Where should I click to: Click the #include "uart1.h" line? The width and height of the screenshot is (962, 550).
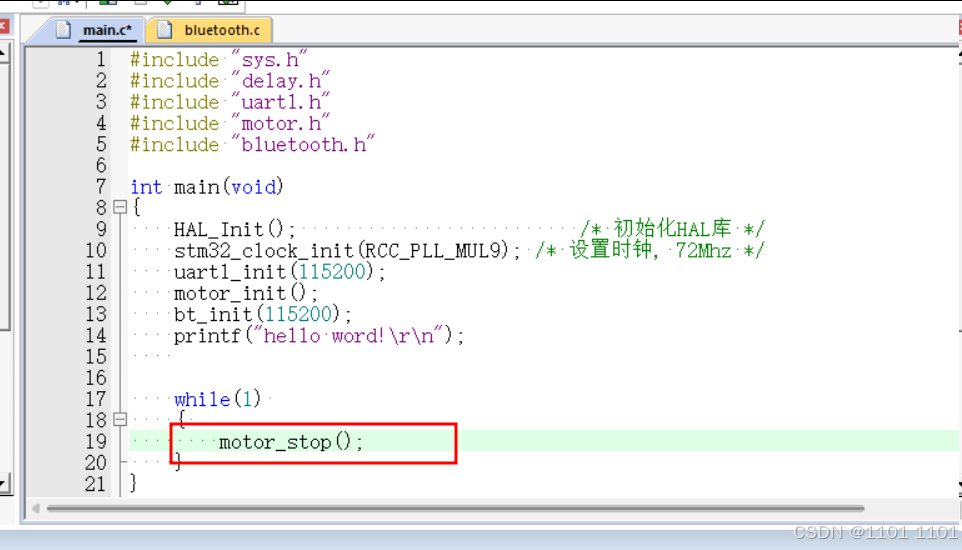[x=230, y=102]
